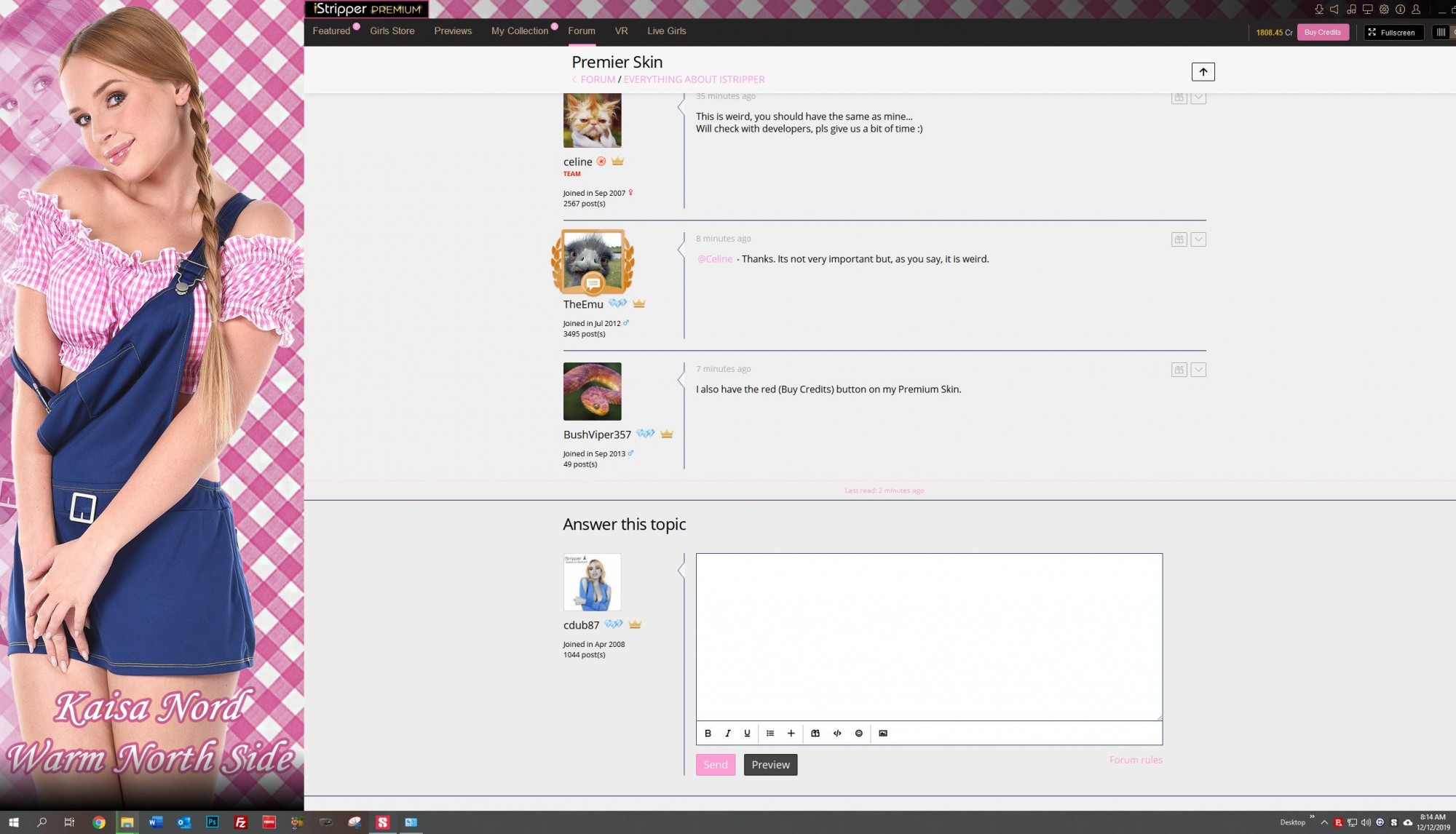Click inside the reply text area
The image size is (1456, 834).
point(929,637)
